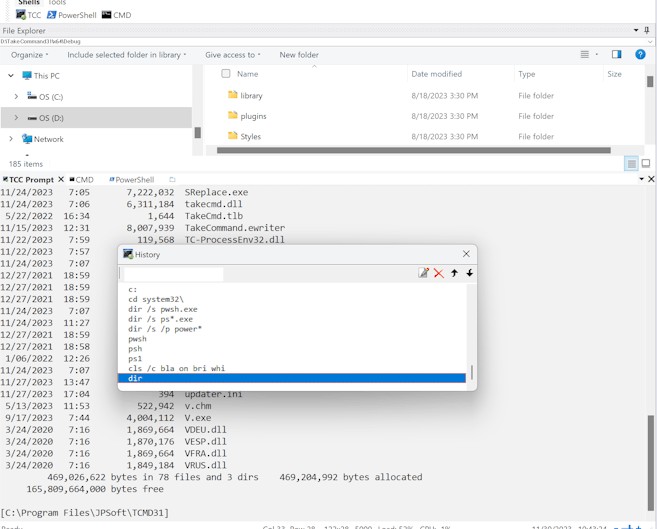
Task: Open the tab window dropdown arrow
Action: [641, 179]
